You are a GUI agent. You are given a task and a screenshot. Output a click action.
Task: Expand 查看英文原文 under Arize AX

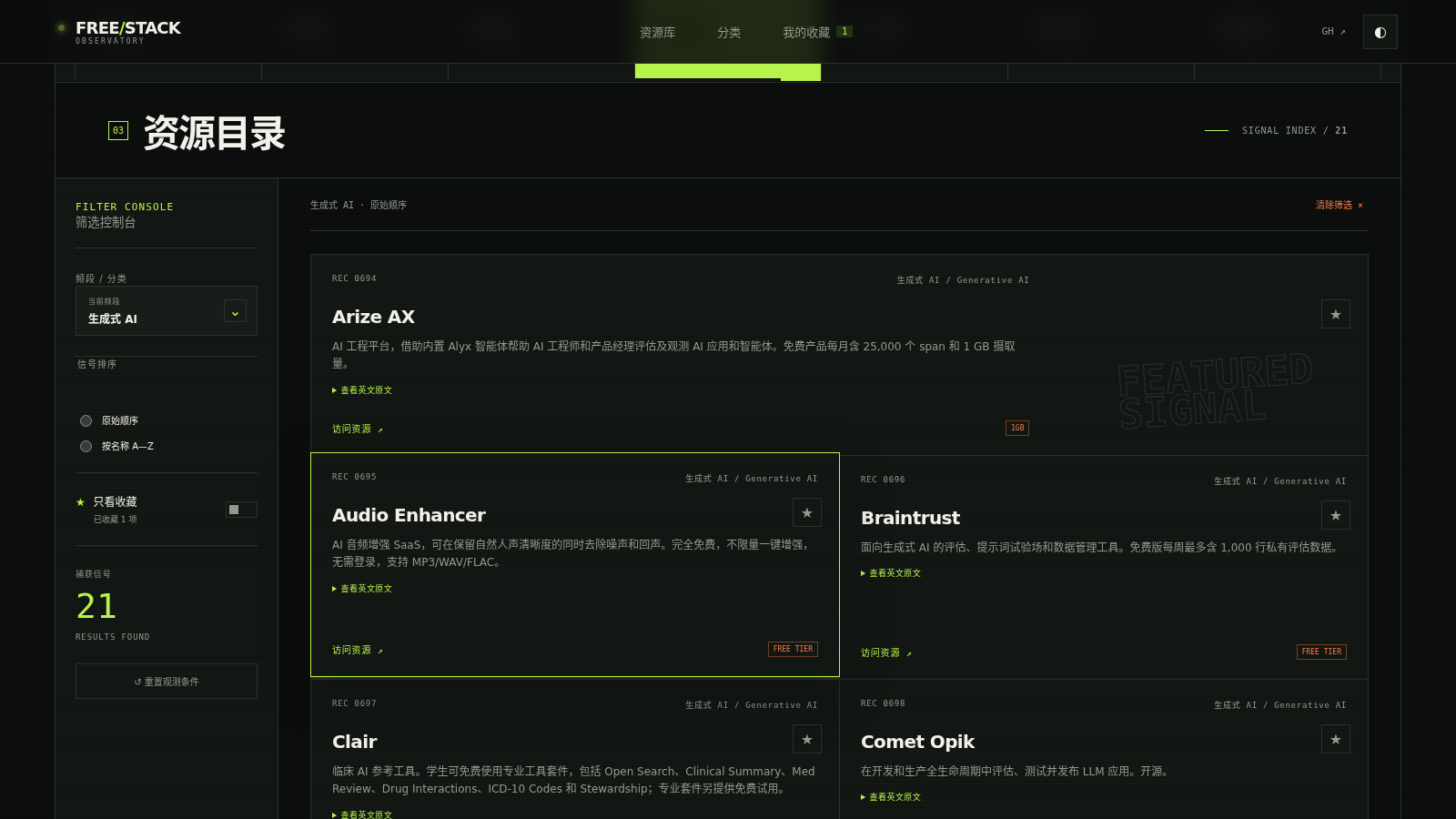pyautogui.click(x=362, y=390)
